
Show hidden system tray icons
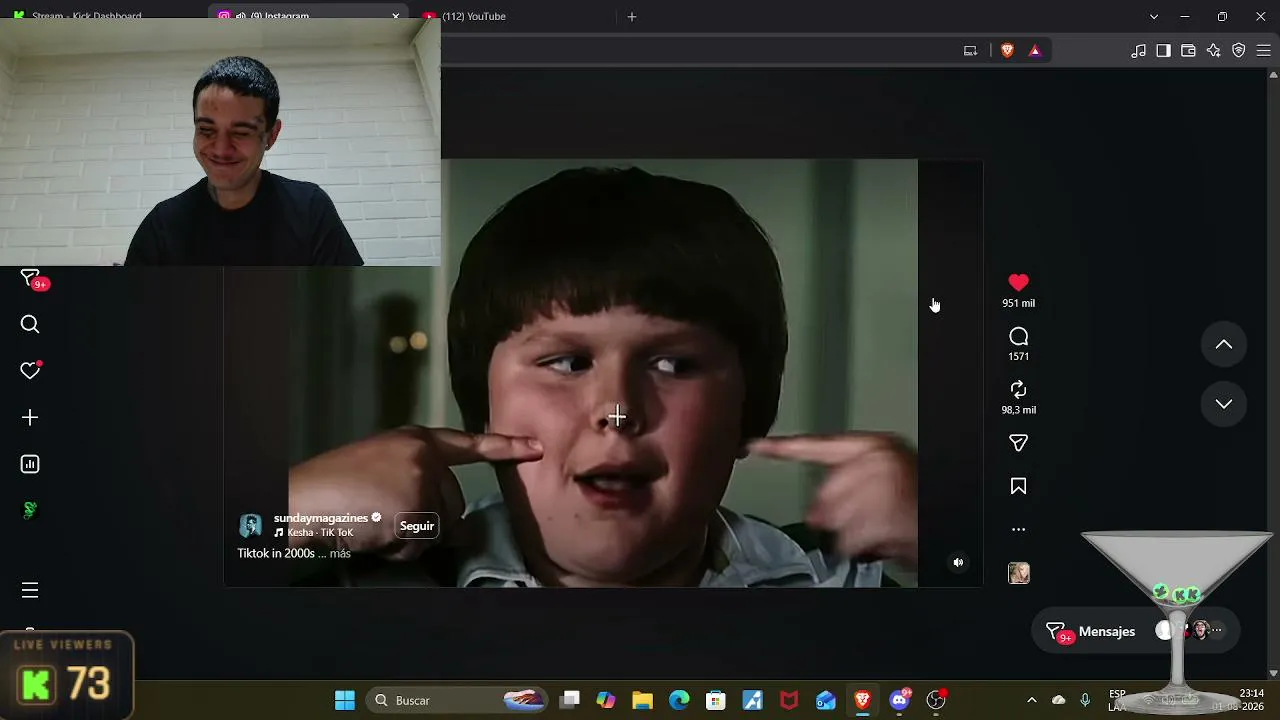coord(1031,700)
